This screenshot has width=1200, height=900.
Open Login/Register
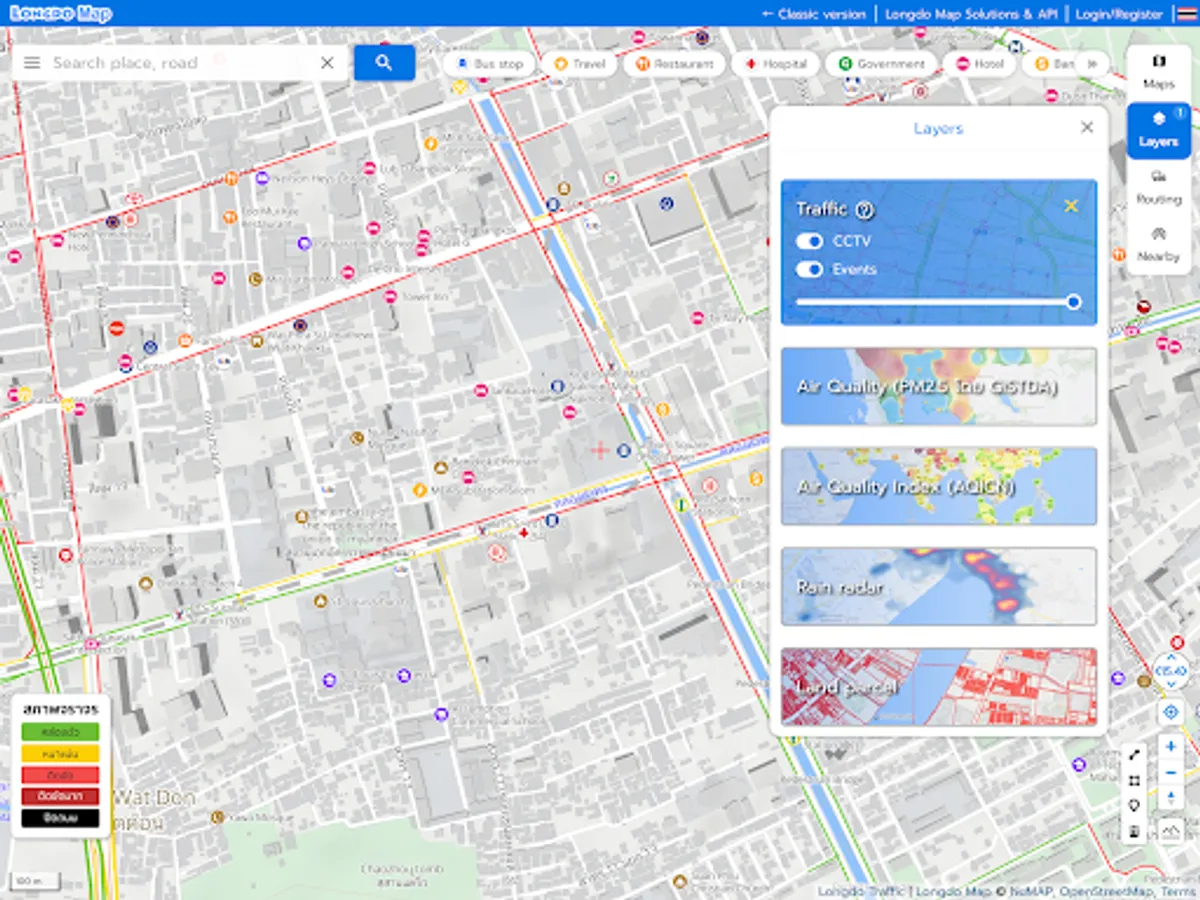(x=1117, y=14)
